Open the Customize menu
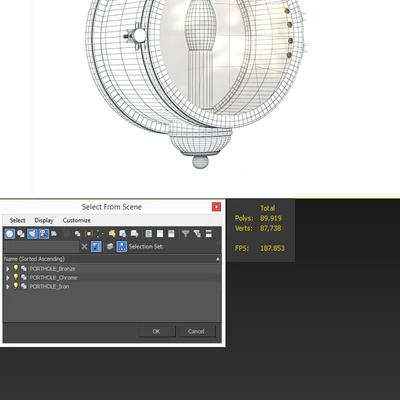 [77, 220]
